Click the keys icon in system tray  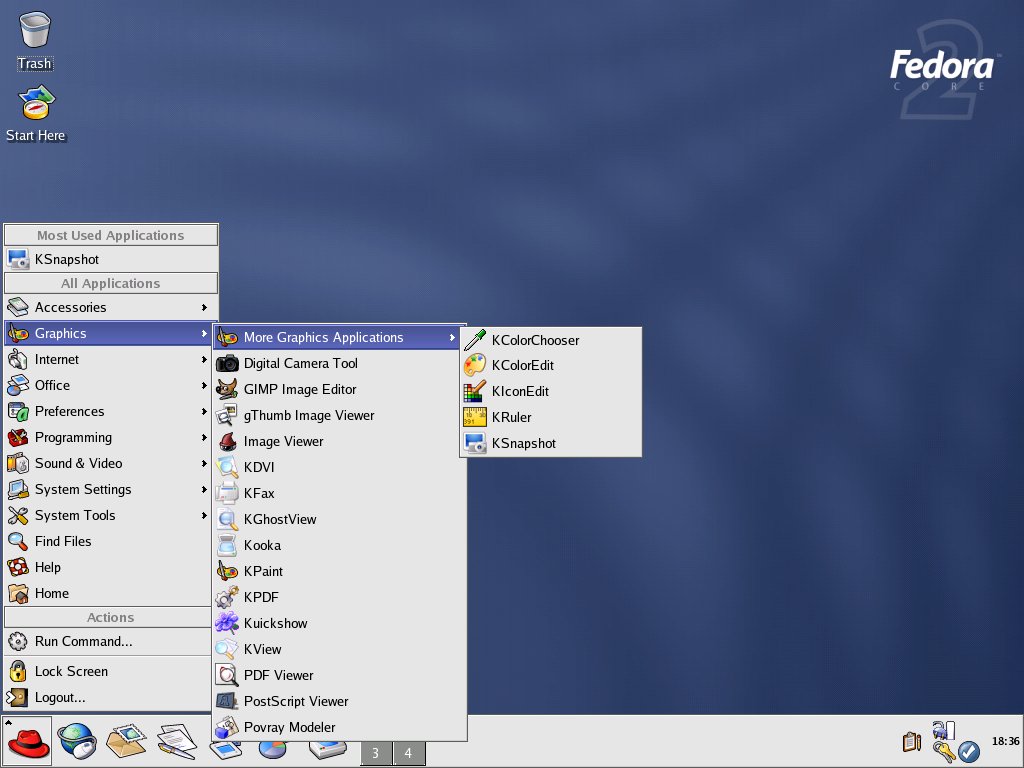(x=943, y=751)
